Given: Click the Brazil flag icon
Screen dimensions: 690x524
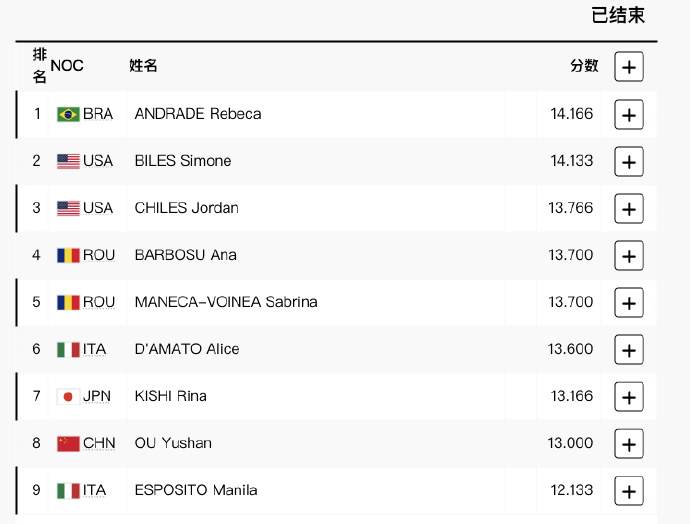Looking at the screenshot, I should click(68, 114).
